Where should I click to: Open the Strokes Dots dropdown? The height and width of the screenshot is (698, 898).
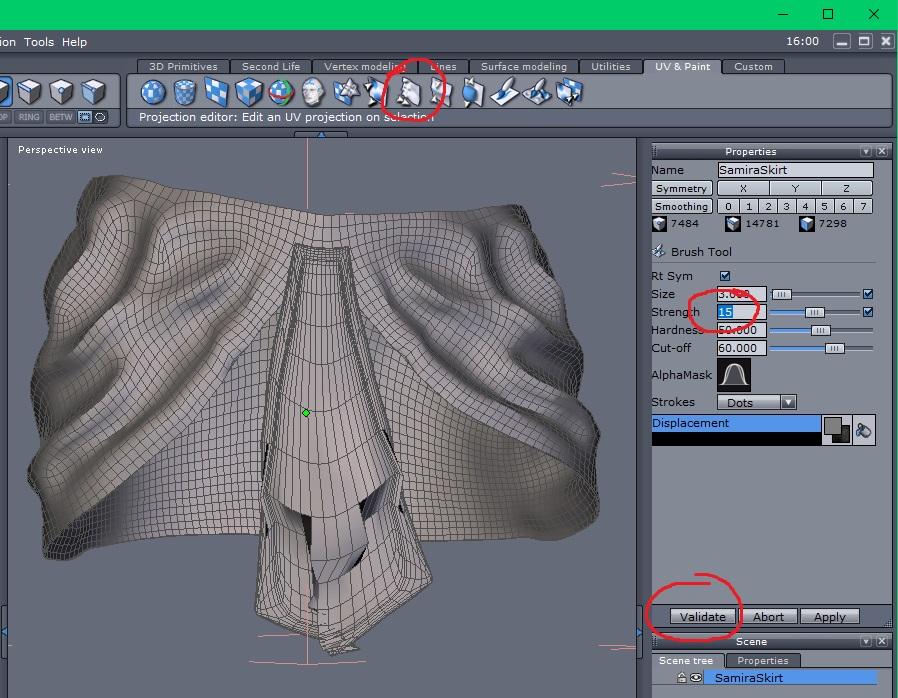757,403
